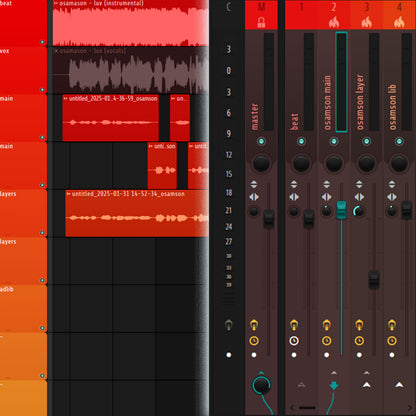Click the white latency clock on beat channel

pyautogui.click(x=294, y=341)
